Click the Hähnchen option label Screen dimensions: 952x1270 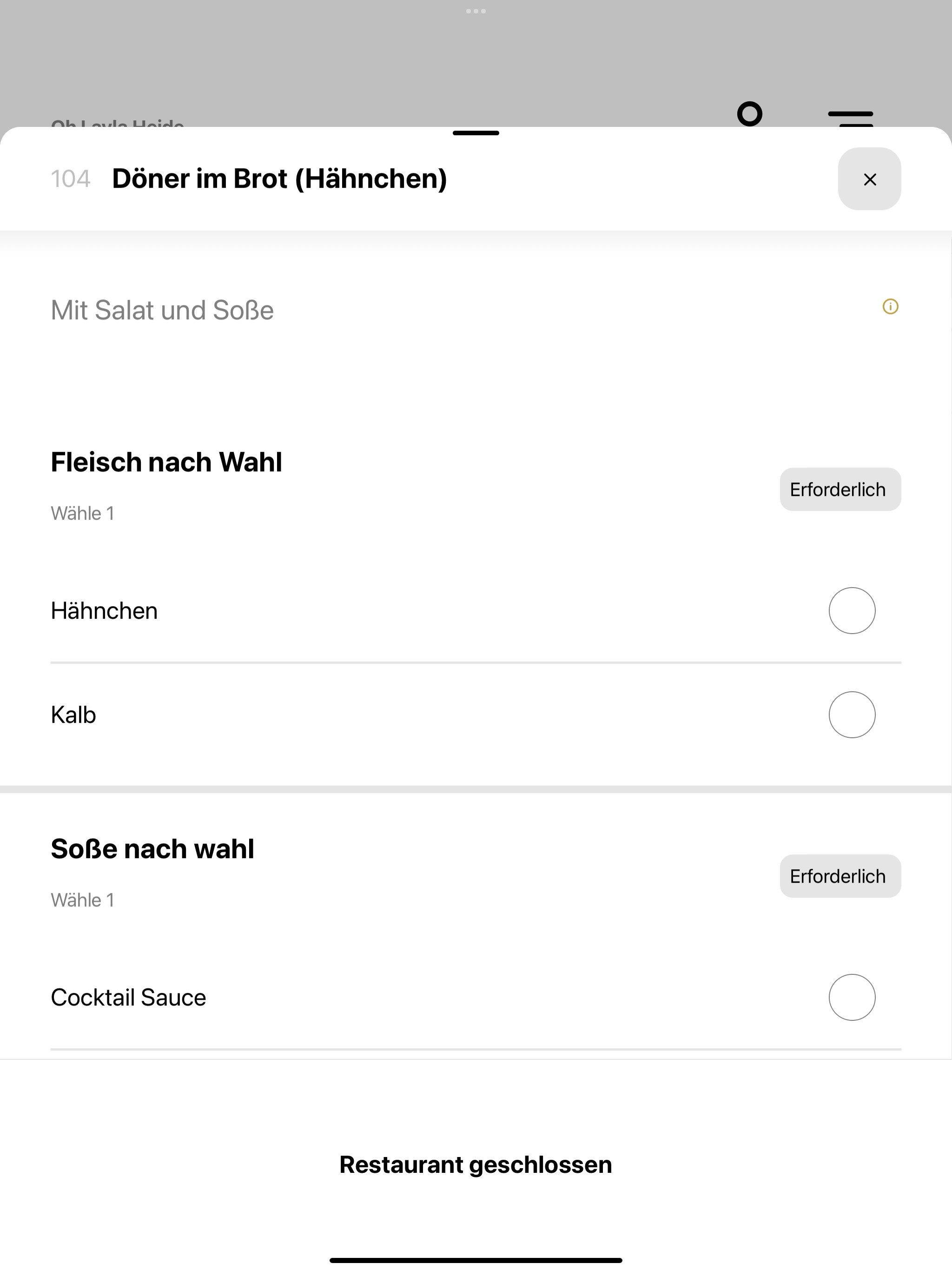tap(104, 611)
